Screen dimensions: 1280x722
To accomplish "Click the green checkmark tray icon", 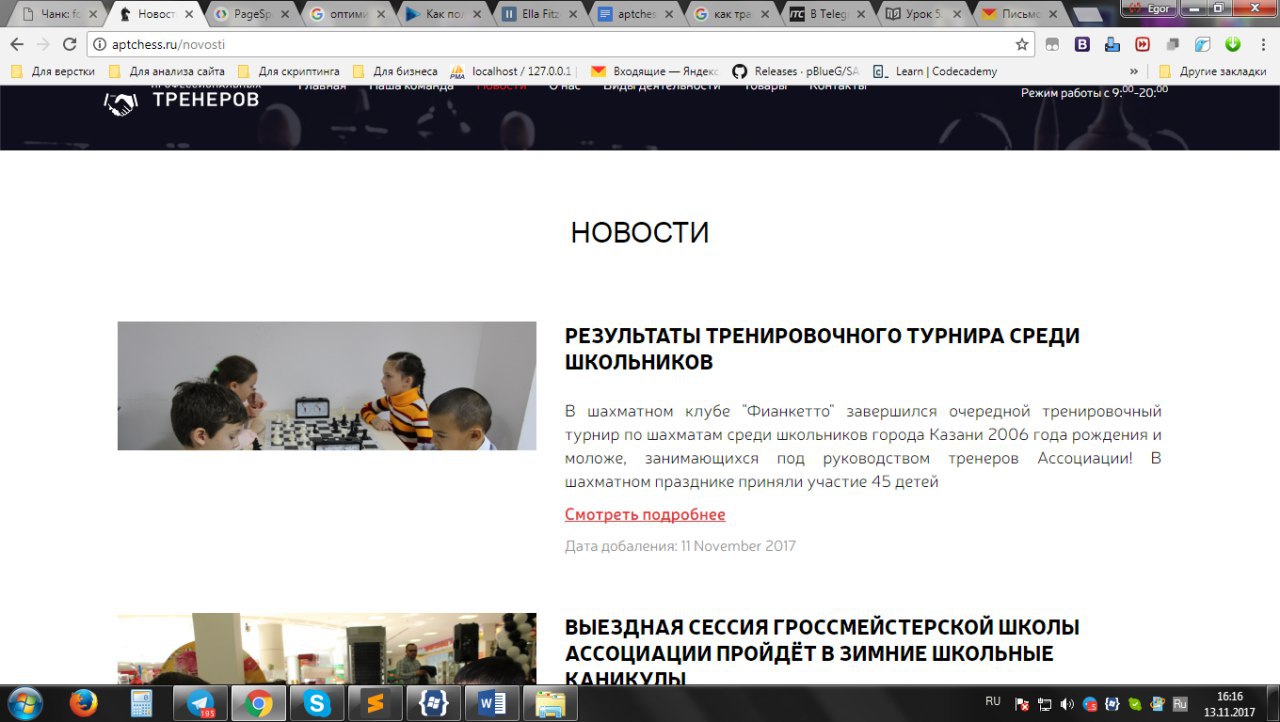I will [x=1135, y=704].
